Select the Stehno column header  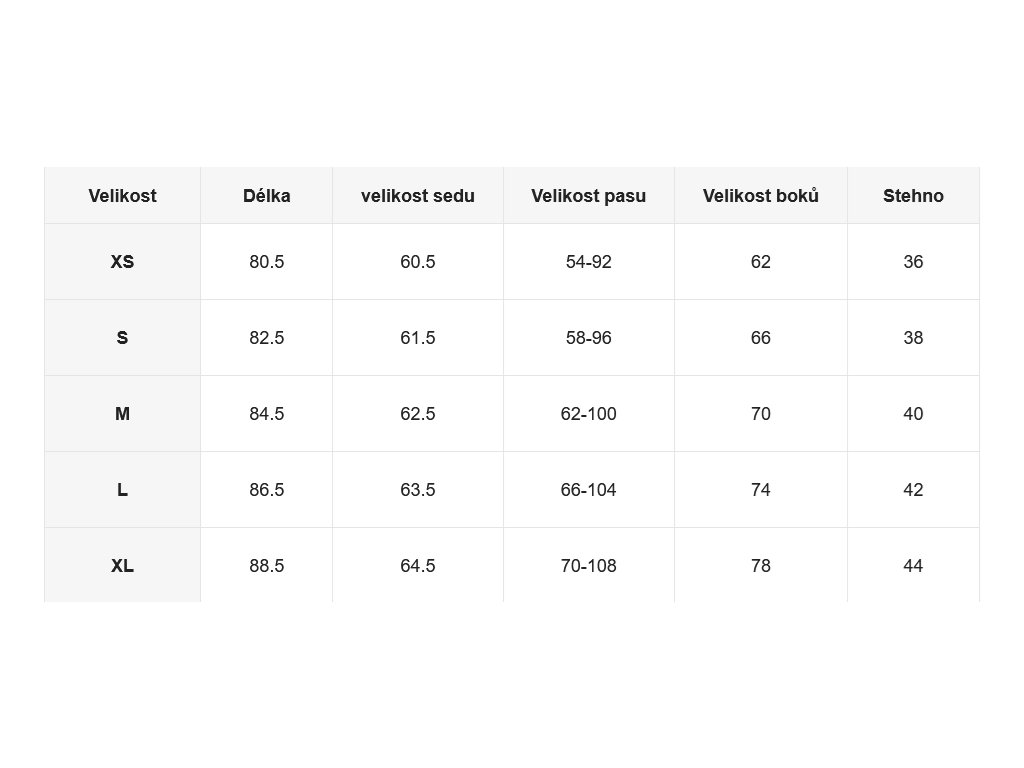click(x=913, y=195)
